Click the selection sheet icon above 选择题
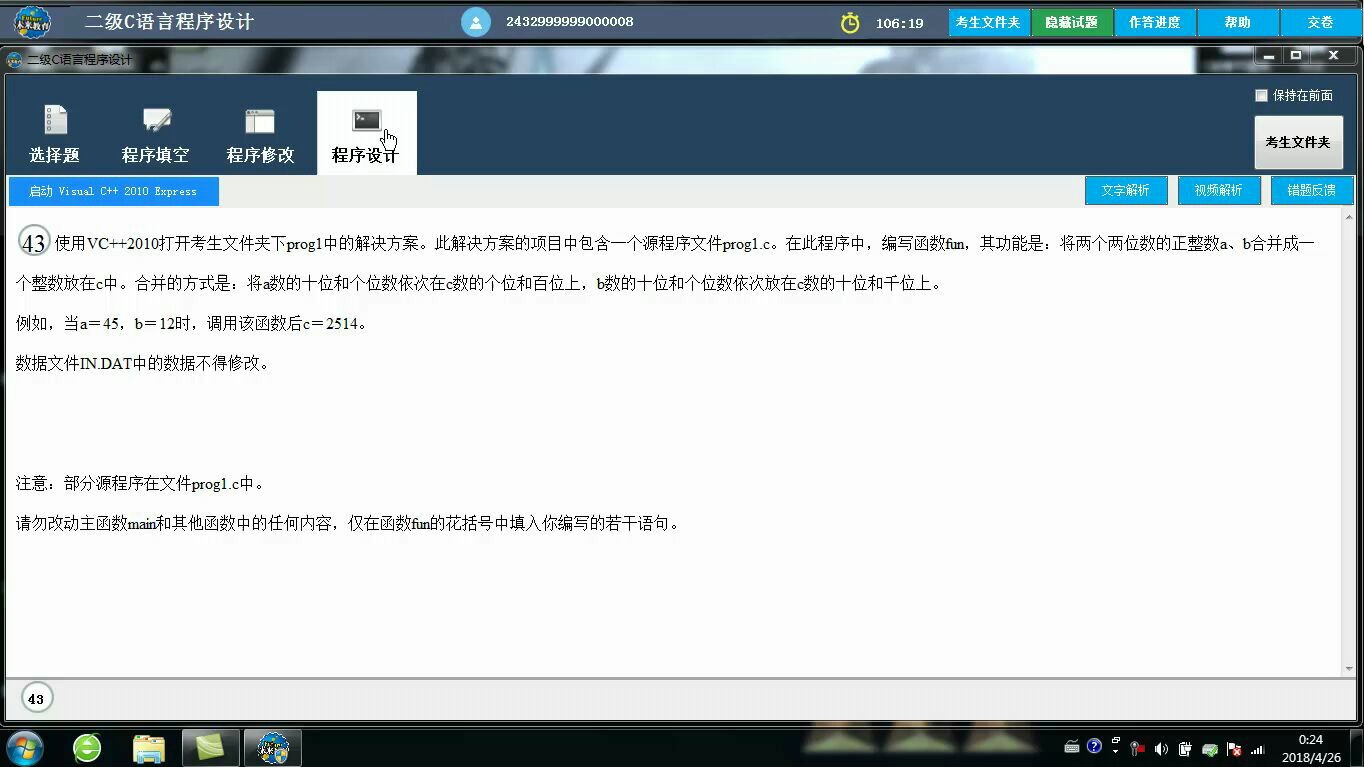The width and height of the screenshot is (1364, 767). 56,120
